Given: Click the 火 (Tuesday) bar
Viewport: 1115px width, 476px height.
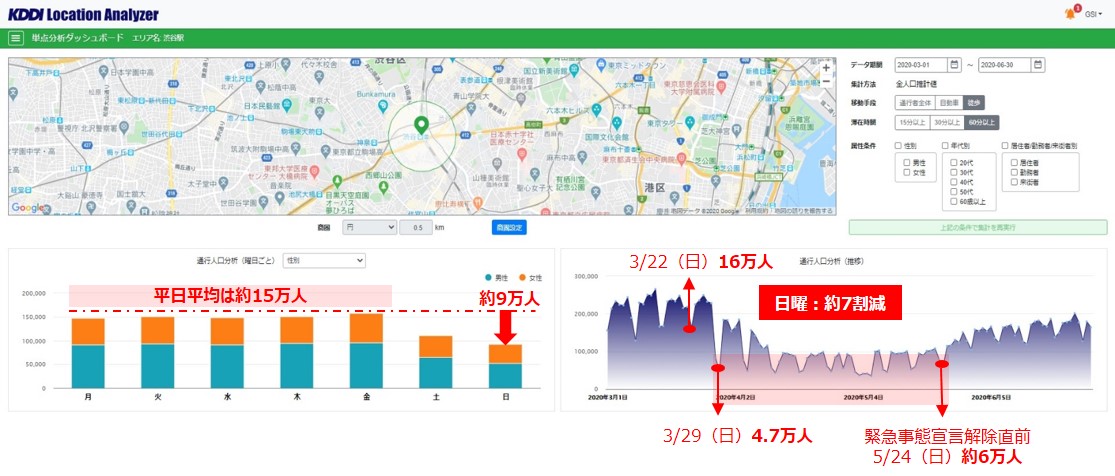Looking at the screenshot, I should point(157,353).
